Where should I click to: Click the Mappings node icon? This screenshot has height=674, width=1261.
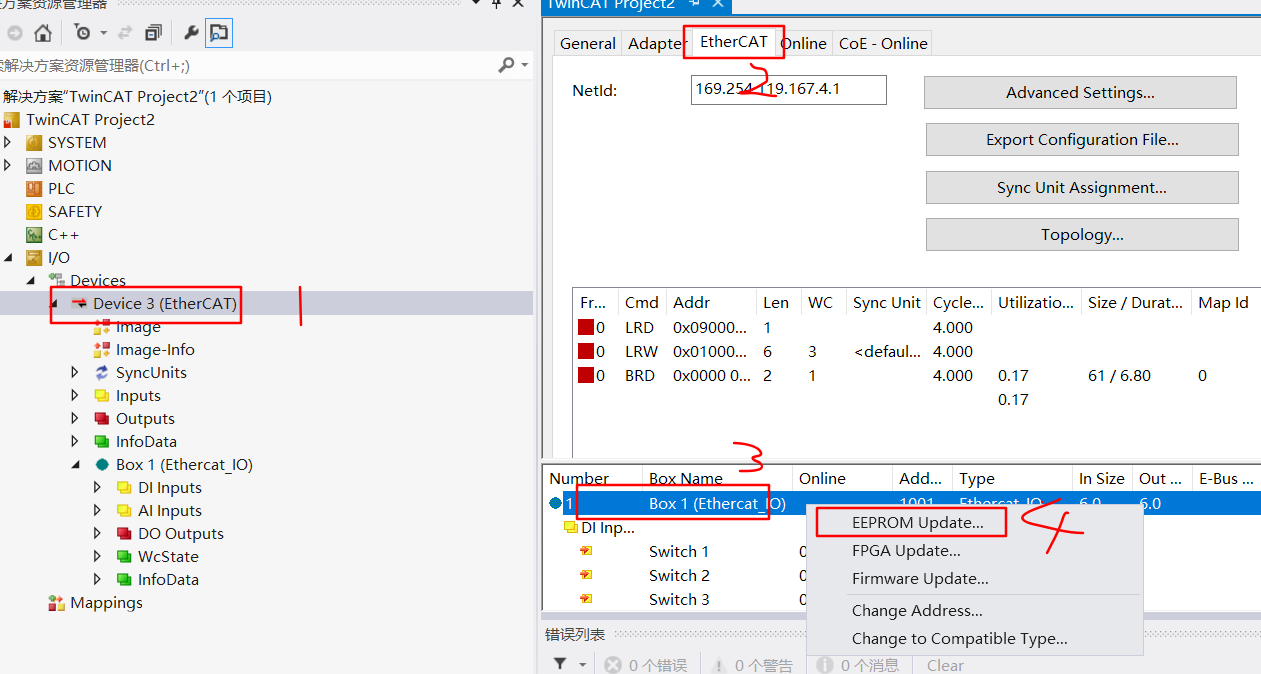57,603
